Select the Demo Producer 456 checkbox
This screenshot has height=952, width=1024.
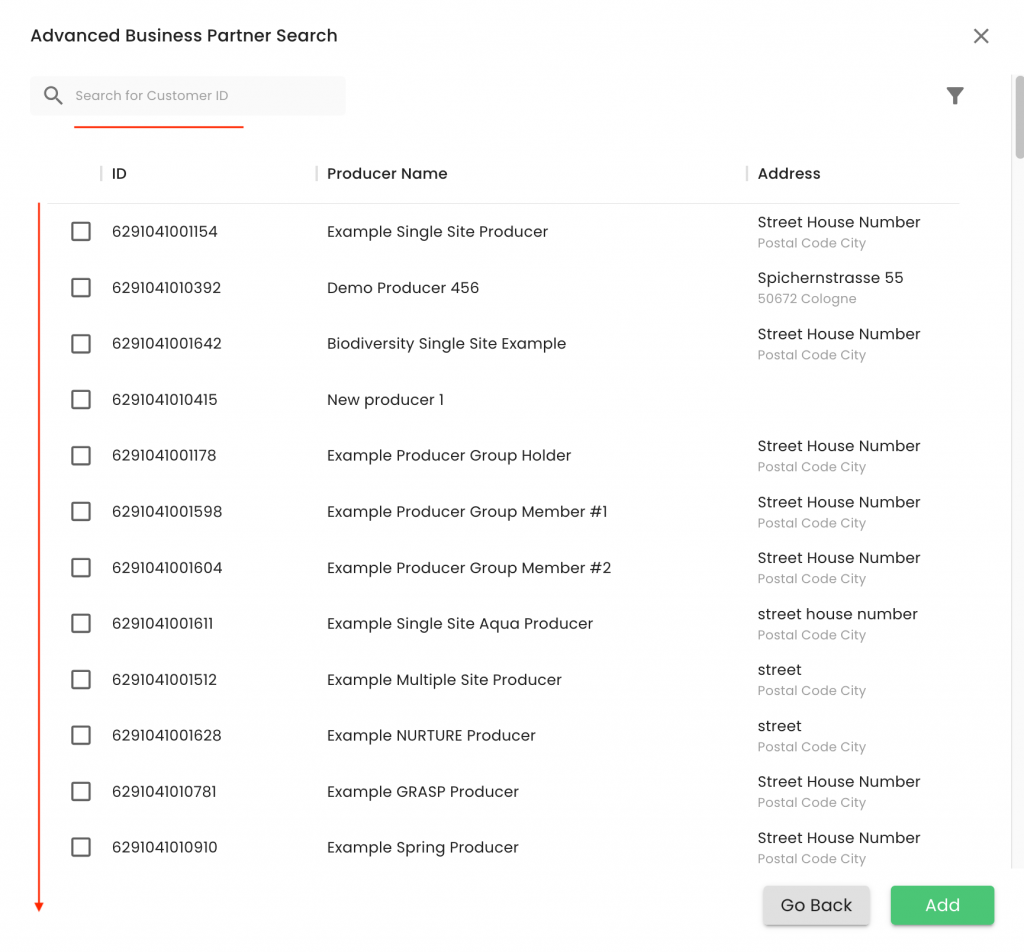pyautogui.click(x=81, y=288)
